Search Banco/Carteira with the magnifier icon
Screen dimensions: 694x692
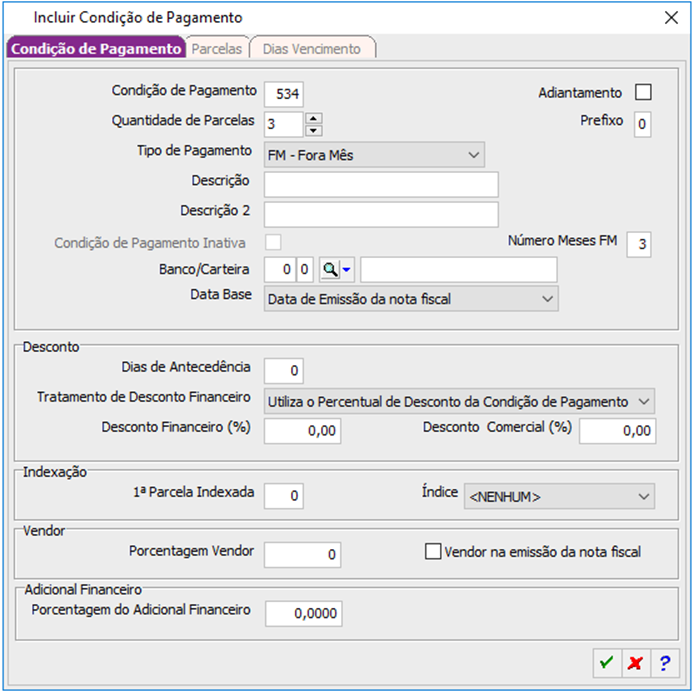point(330,269)
